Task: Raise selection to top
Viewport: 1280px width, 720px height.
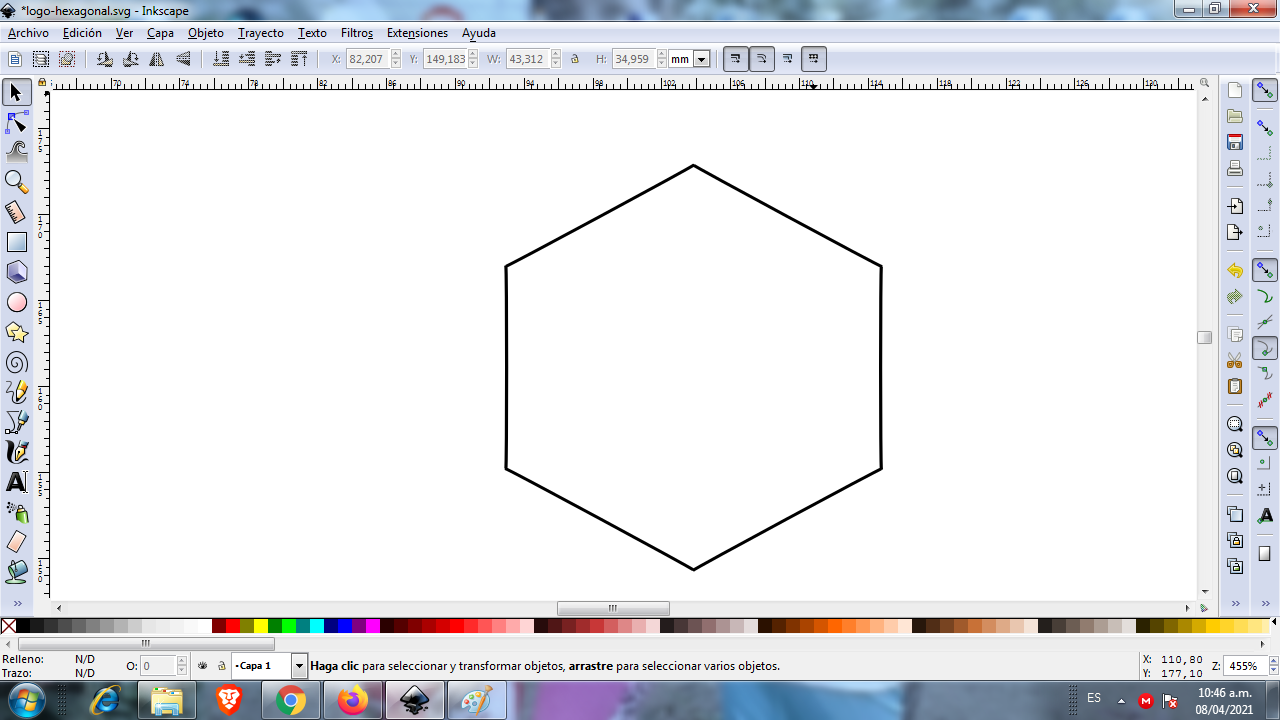Action: [x=299, y=59]
